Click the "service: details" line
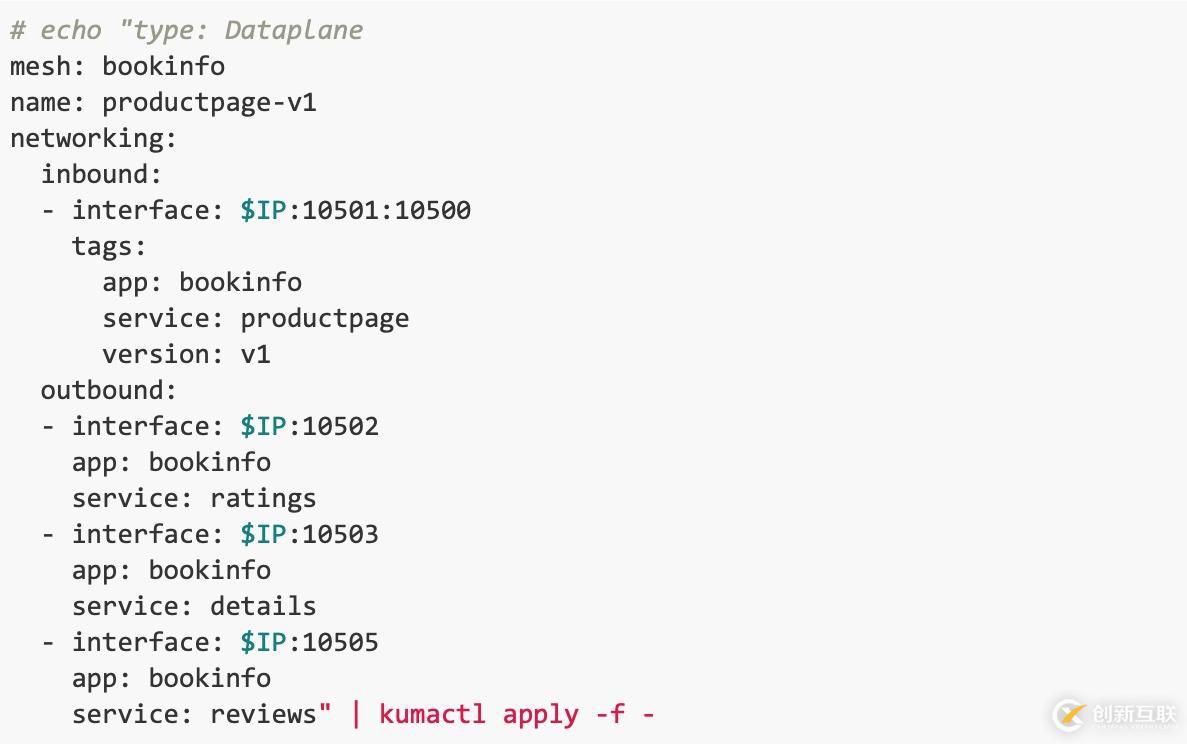 click(x=194, y=606)
